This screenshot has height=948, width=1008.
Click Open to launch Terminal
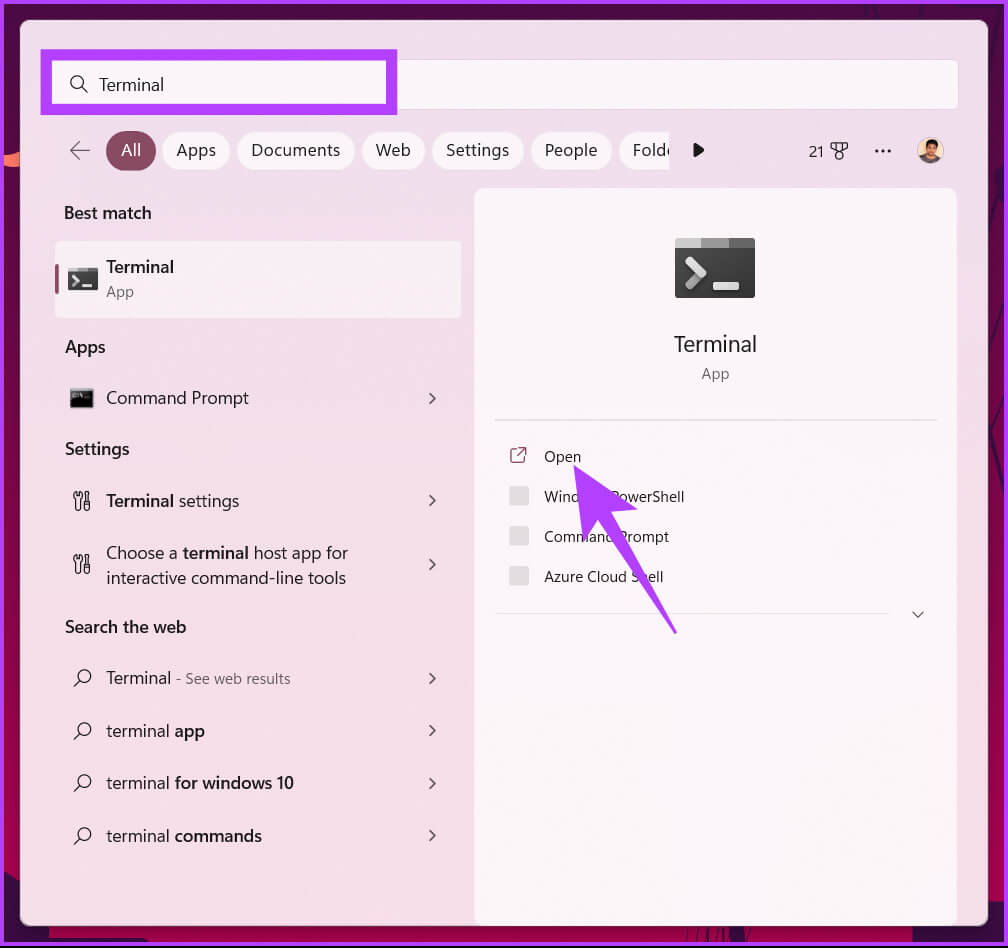click(x=562, y=456)
